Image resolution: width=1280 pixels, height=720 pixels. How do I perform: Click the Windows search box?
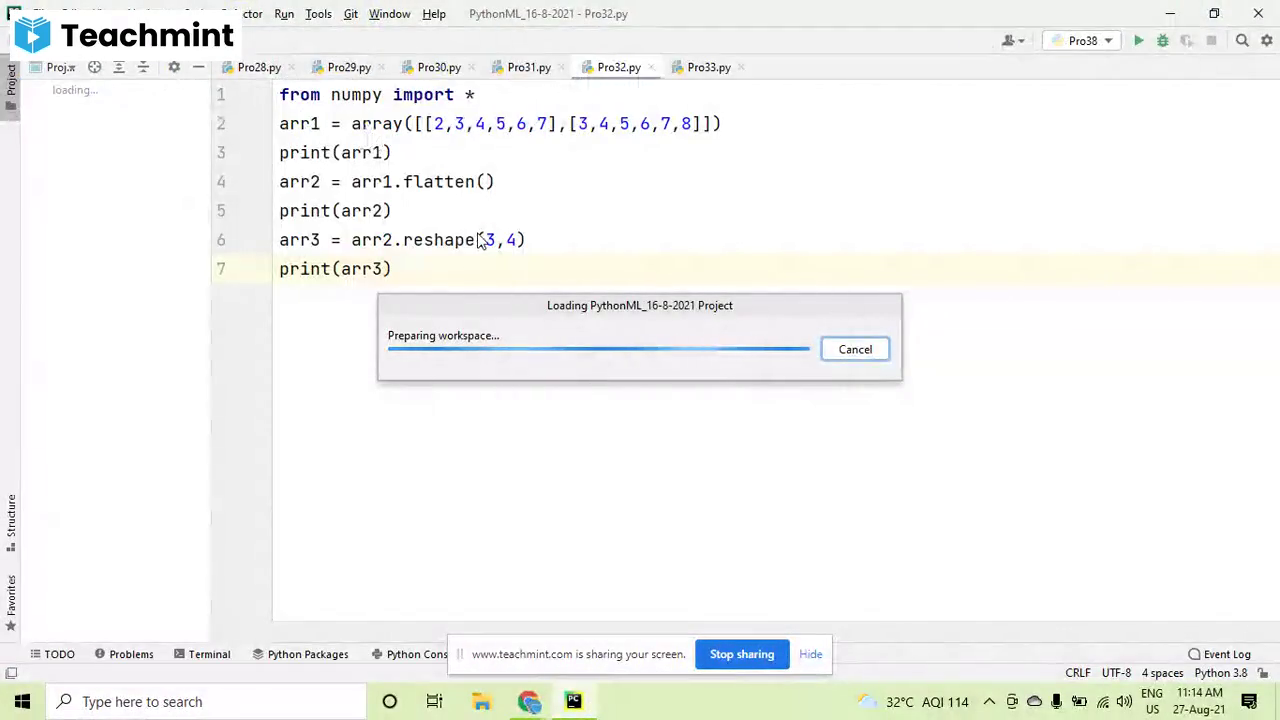pos(206,702)
